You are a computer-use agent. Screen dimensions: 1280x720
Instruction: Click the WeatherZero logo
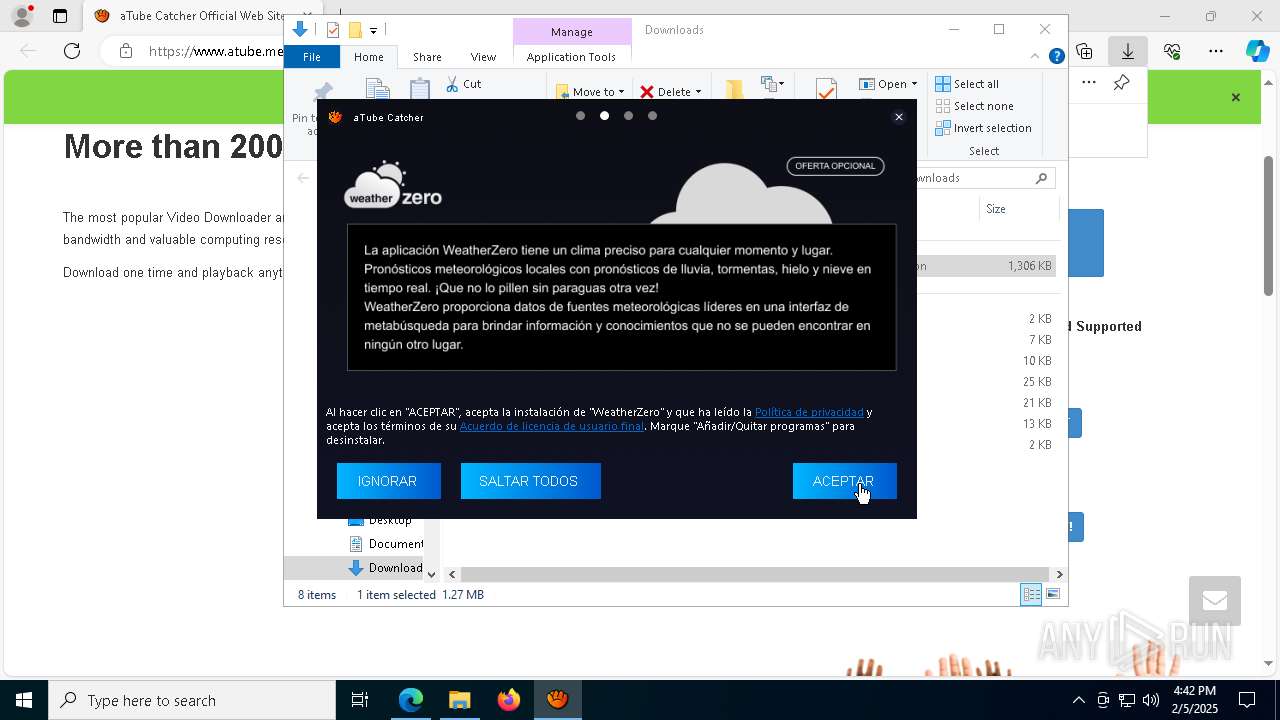(x=393, y=185)
